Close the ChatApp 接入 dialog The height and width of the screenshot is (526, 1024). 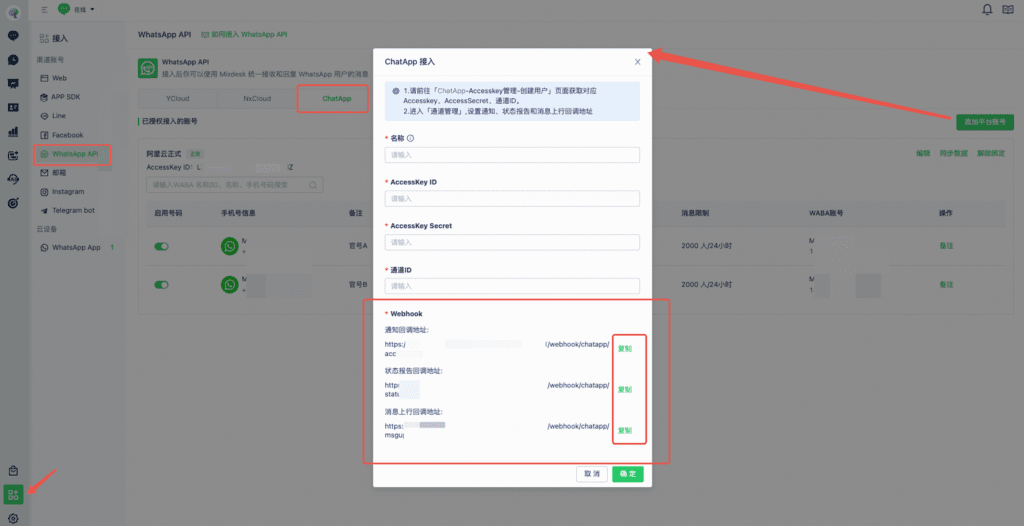click(637, 61)
